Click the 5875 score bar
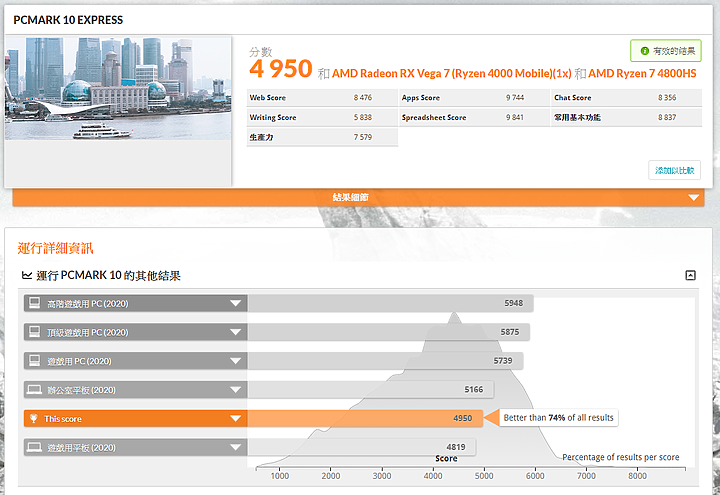Screen dimensions: 720x495 [x=388, y=332]
